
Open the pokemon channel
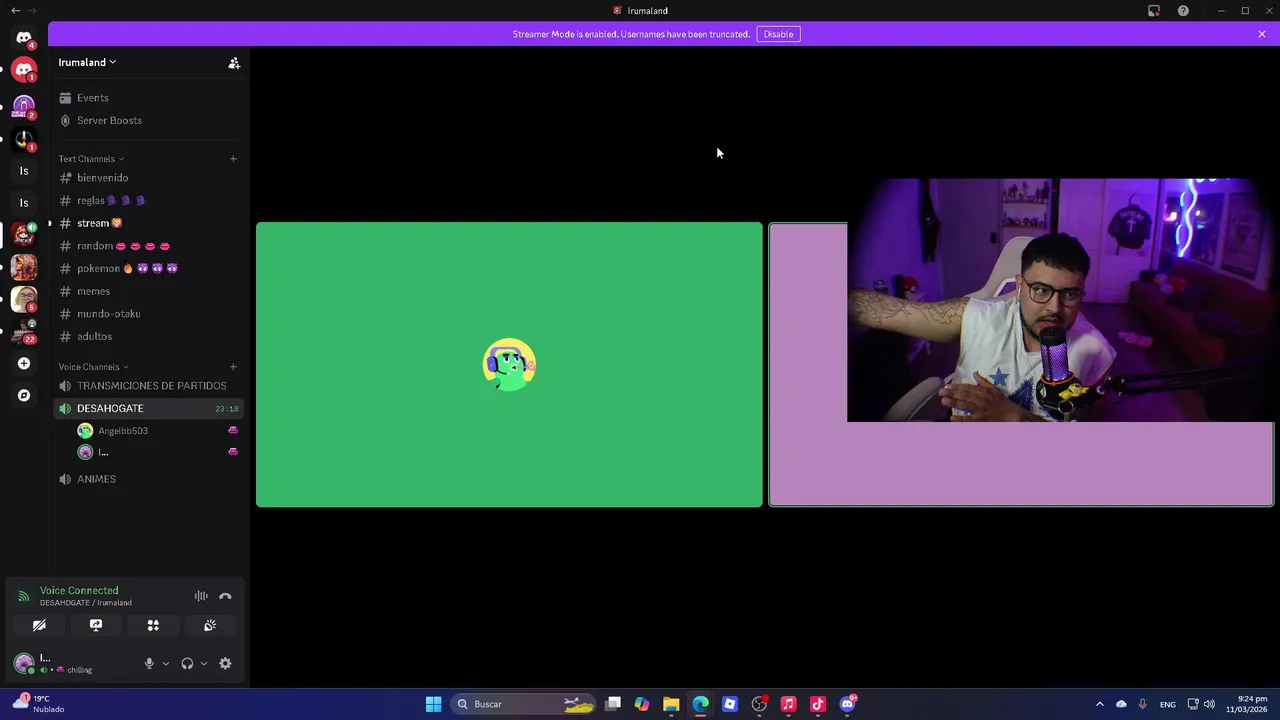click(x=147, y=268)
